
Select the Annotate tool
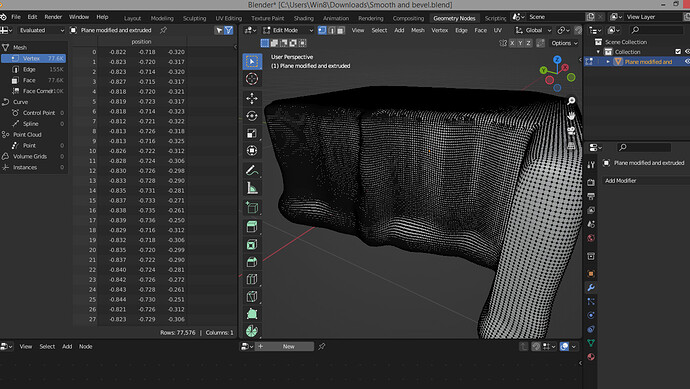click(x=252, y=170)
